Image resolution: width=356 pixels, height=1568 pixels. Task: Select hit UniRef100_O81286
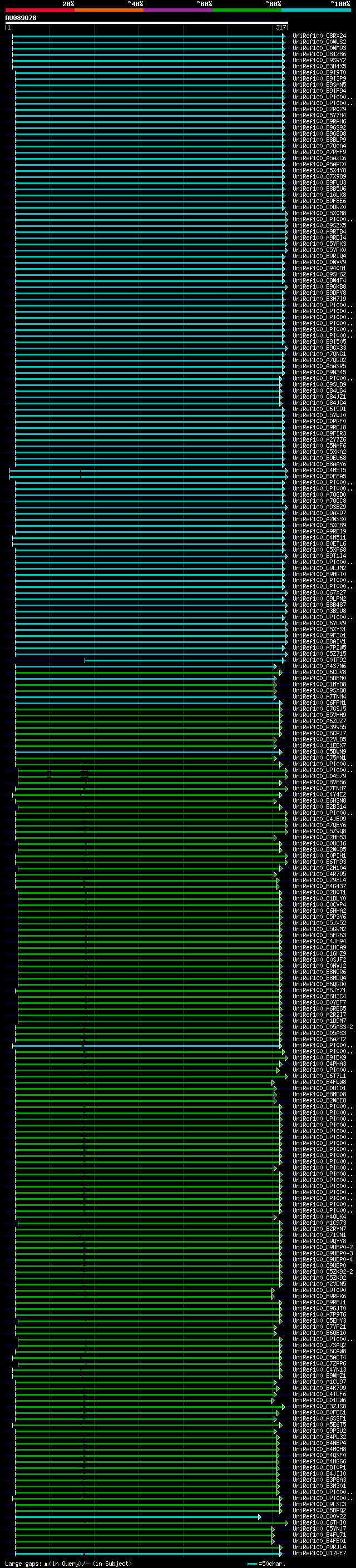[319, 54]
